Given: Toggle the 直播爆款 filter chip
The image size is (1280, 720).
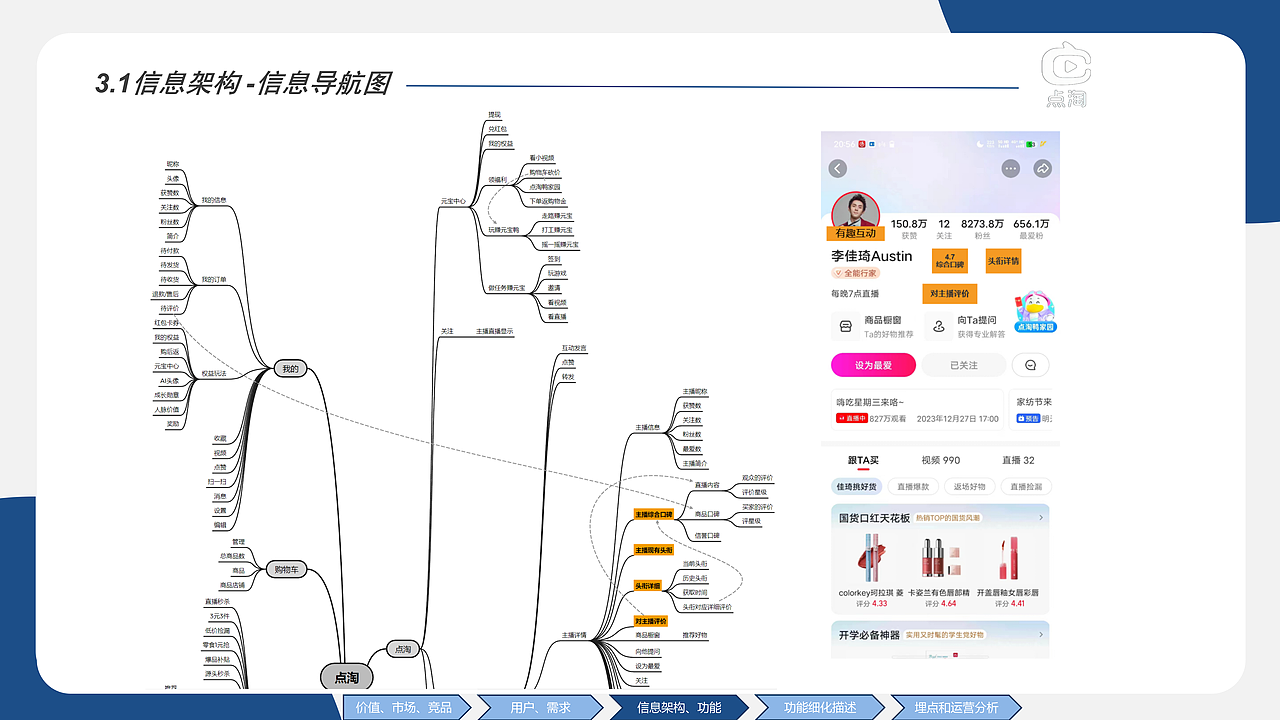Looking at the screenshot, I should point(915,487).
